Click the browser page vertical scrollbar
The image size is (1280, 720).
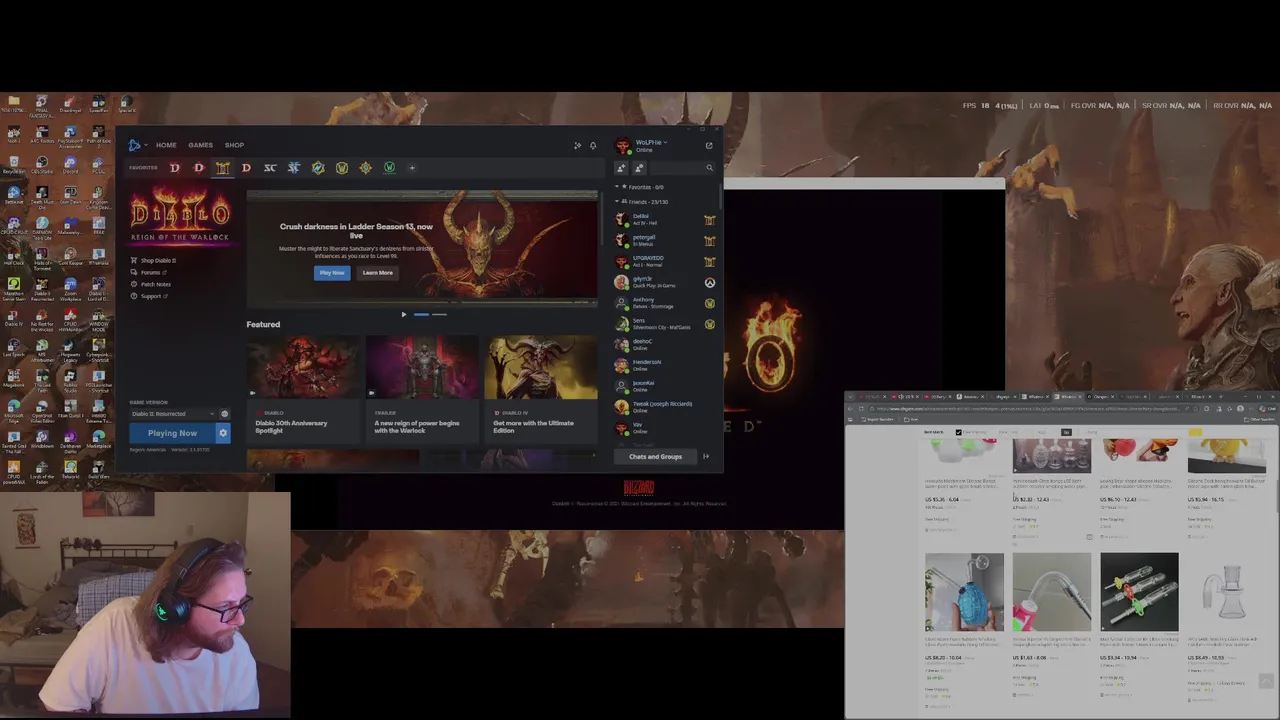(1277, 495)
